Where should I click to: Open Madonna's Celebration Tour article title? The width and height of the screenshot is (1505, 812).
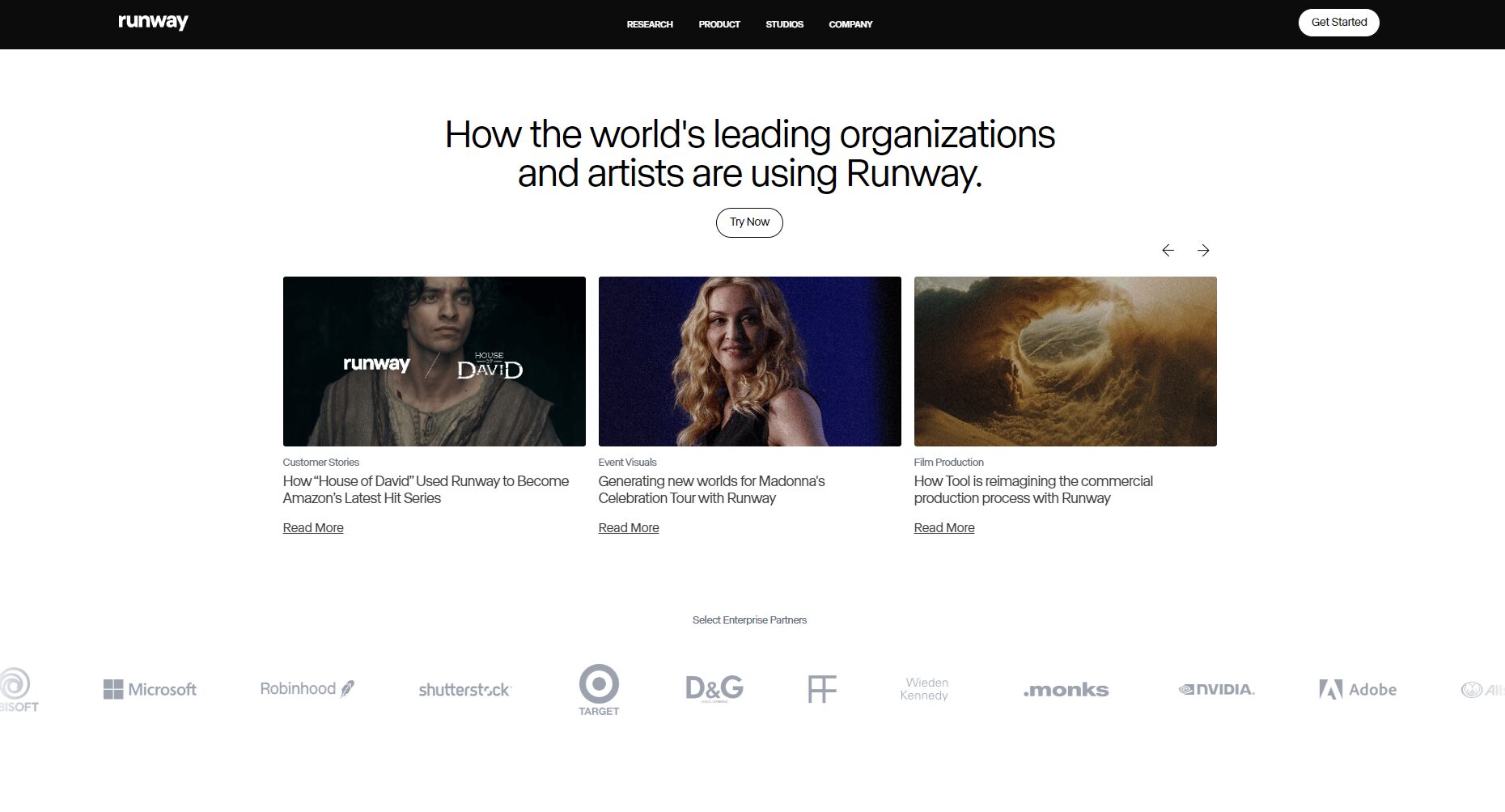(x=711, y=489)
